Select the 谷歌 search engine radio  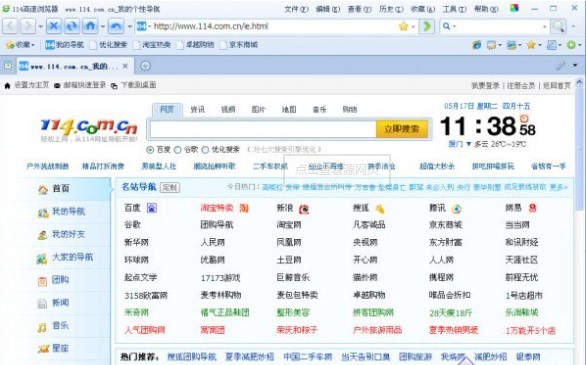(178, 150)
